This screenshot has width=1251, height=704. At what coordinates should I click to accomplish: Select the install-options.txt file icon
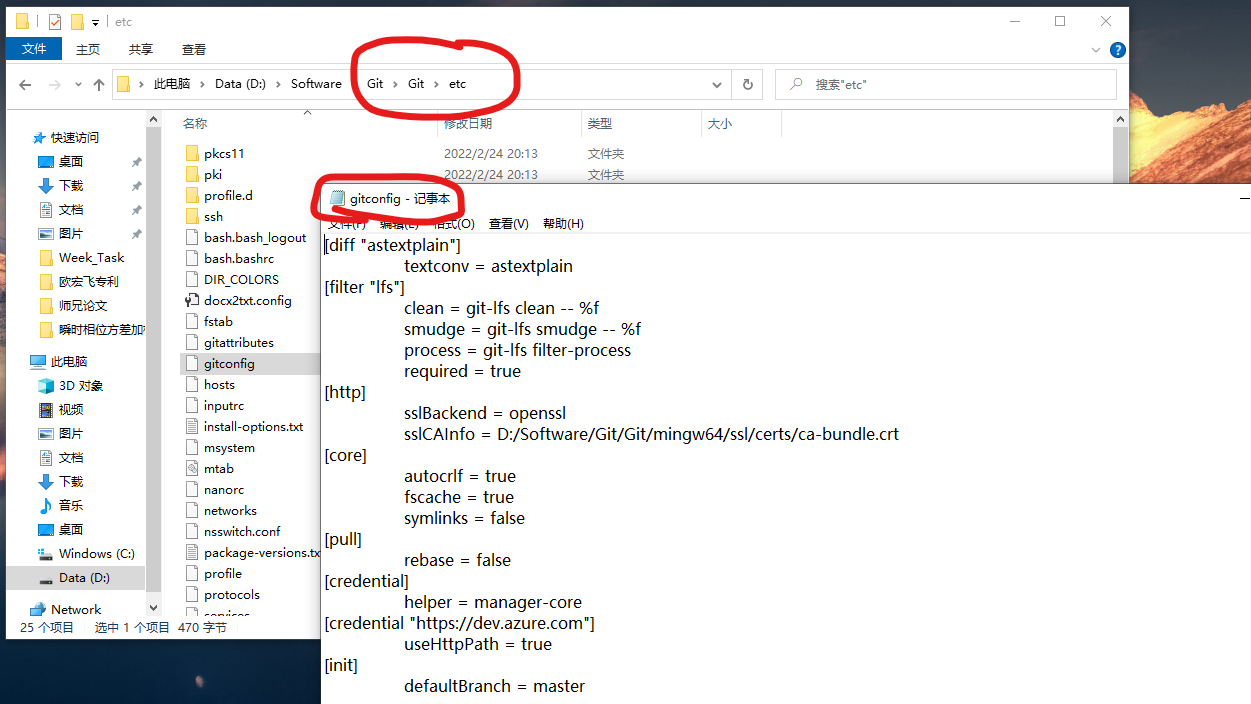pyautogui.click(x=193, y=427)
